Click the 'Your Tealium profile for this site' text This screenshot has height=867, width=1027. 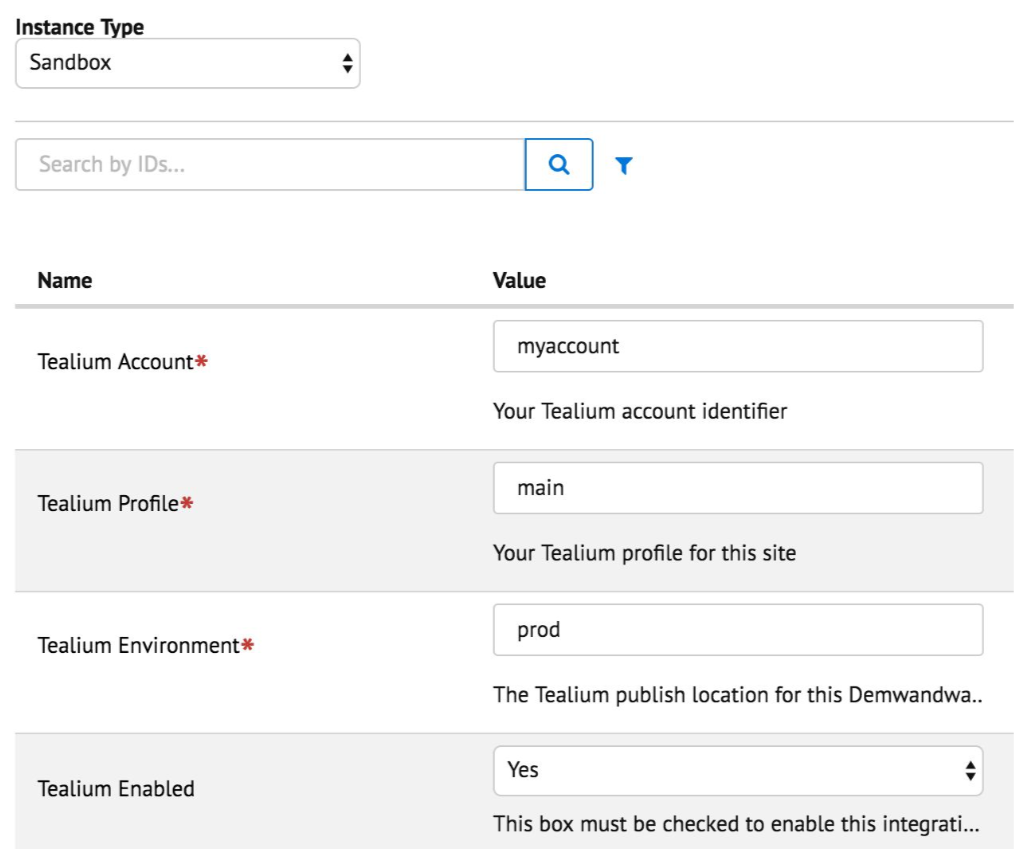coord(644,553)
